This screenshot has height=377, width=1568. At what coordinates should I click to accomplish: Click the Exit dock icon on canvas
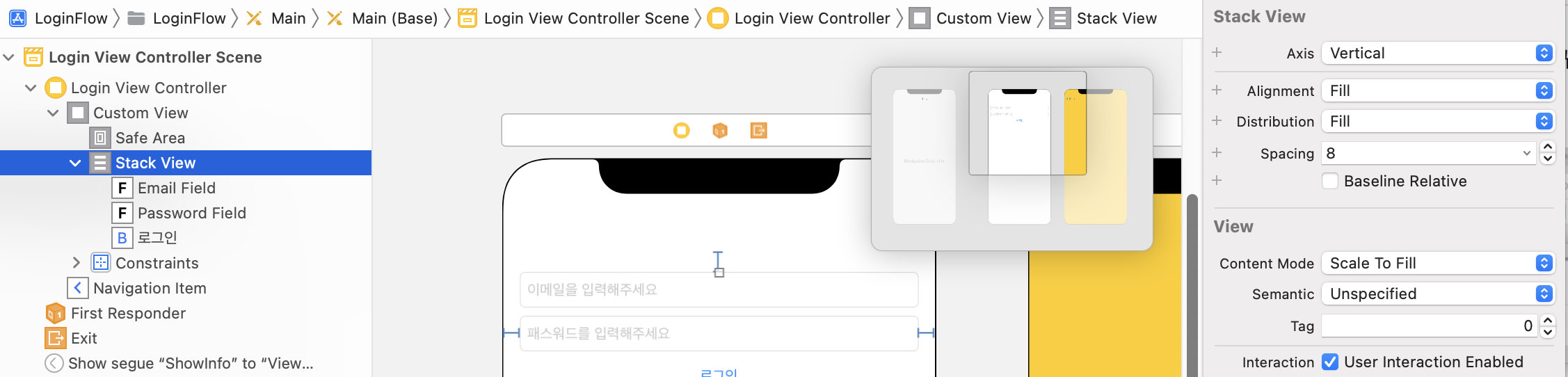tap(758, 130)
